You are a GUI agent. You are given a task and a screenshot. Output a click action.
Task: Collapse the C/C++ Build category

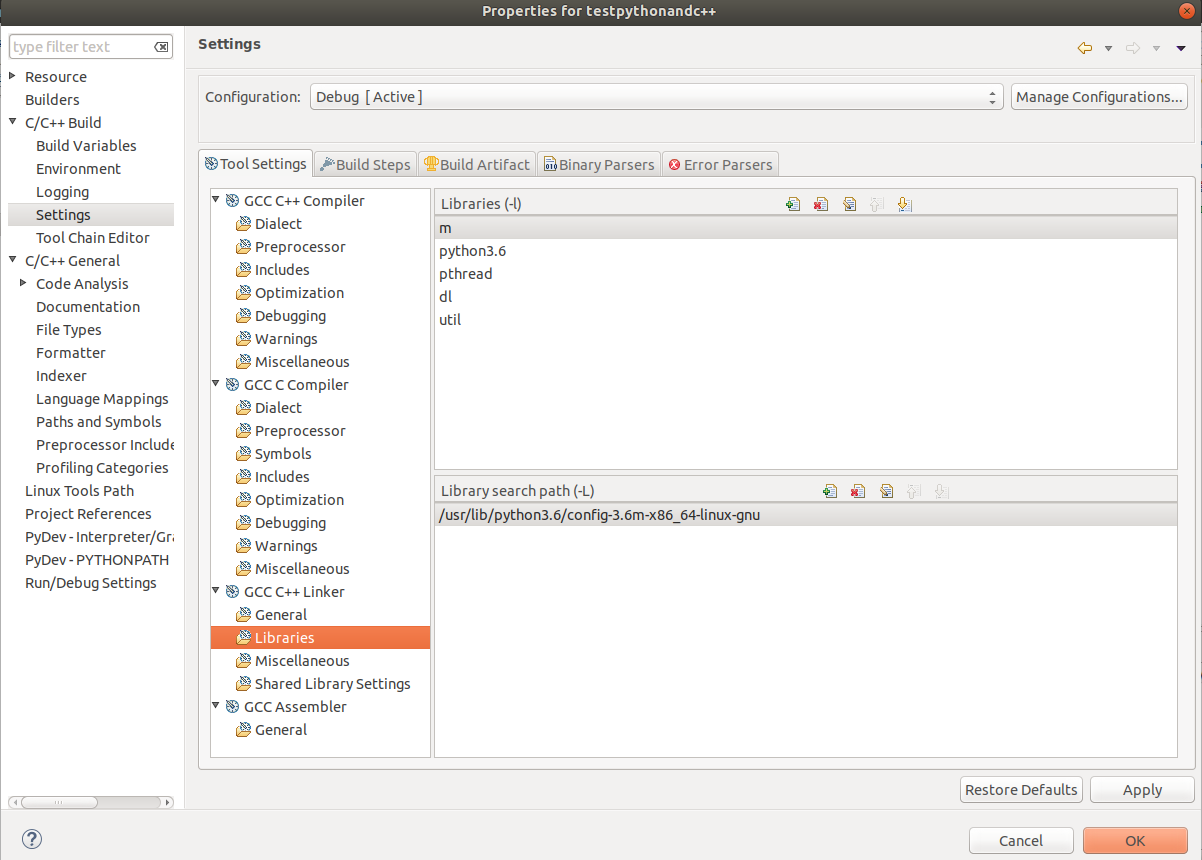(13, 123)
